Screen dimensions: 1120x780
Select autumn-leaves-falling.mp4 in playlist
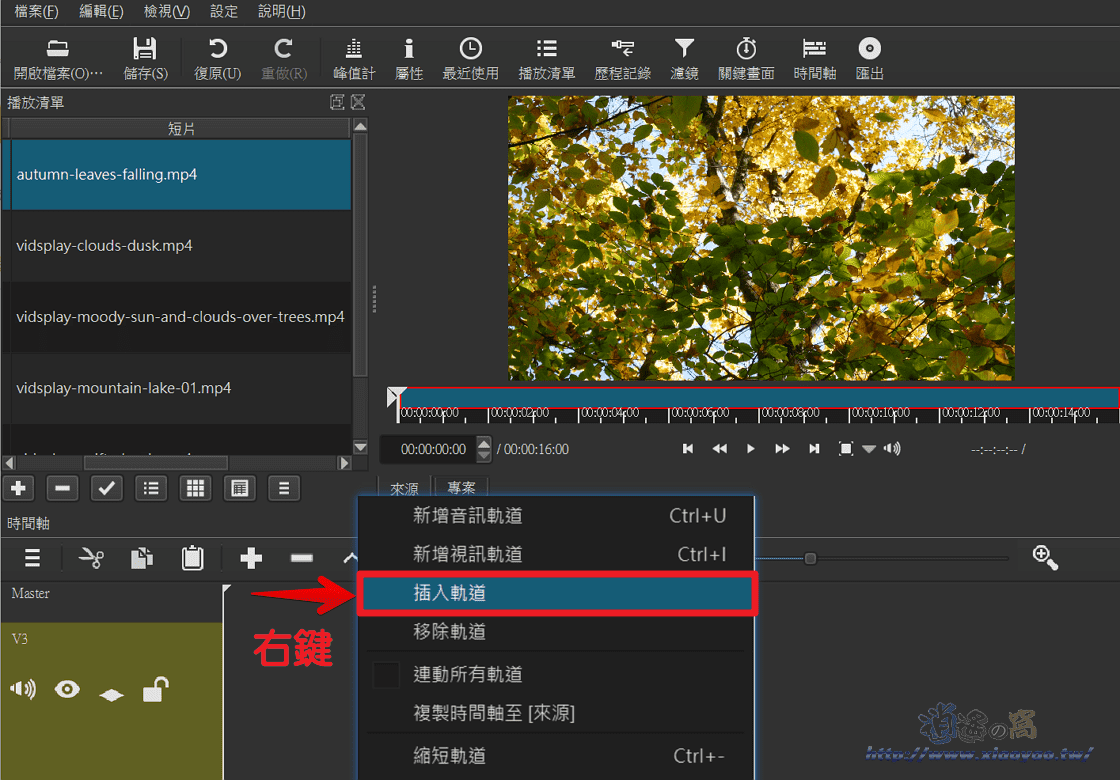click(x=177, y=174)
